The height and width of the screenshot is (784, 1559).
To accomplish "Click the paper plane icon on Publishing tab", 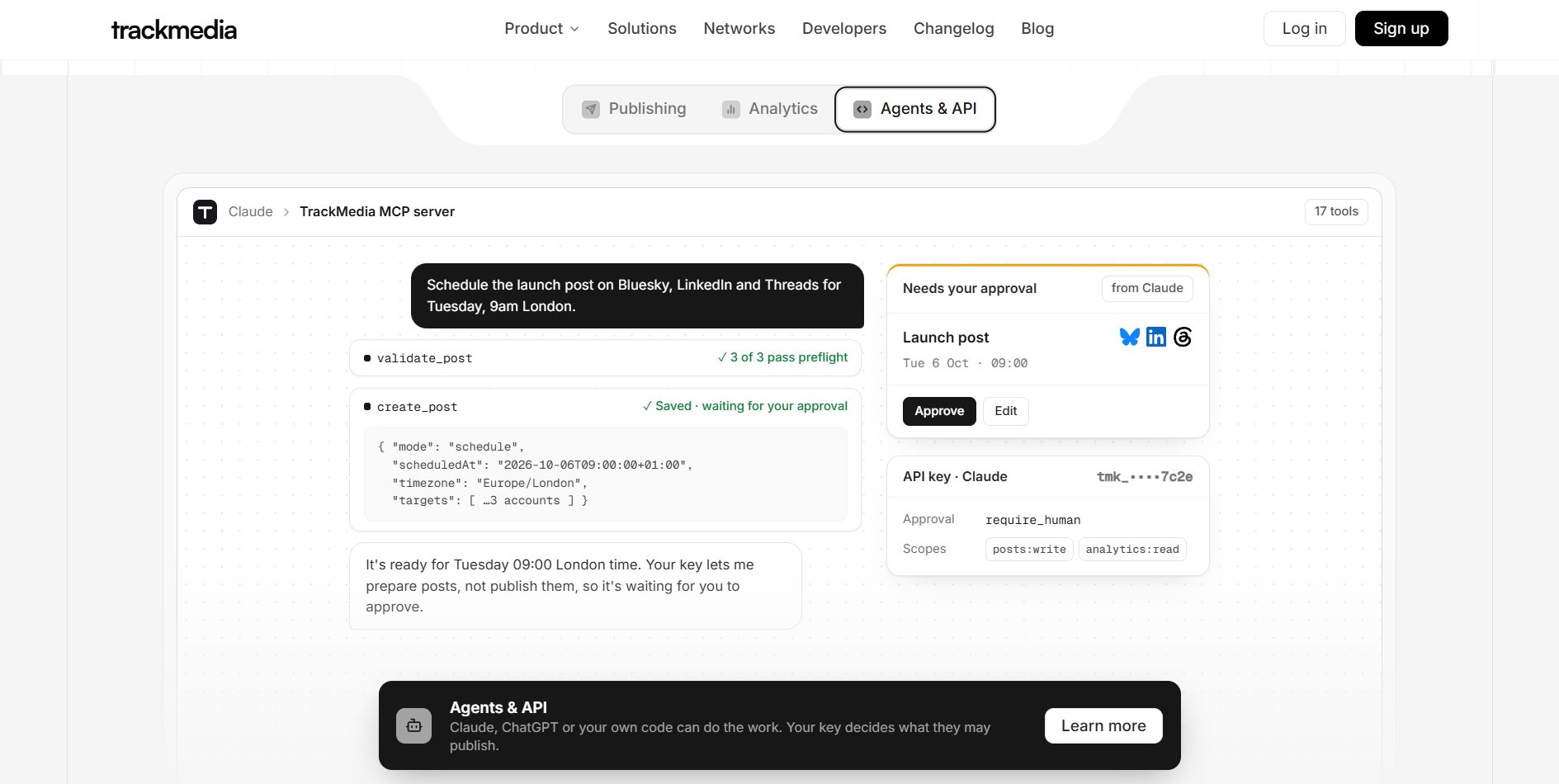I will click(x=591, y=109).
